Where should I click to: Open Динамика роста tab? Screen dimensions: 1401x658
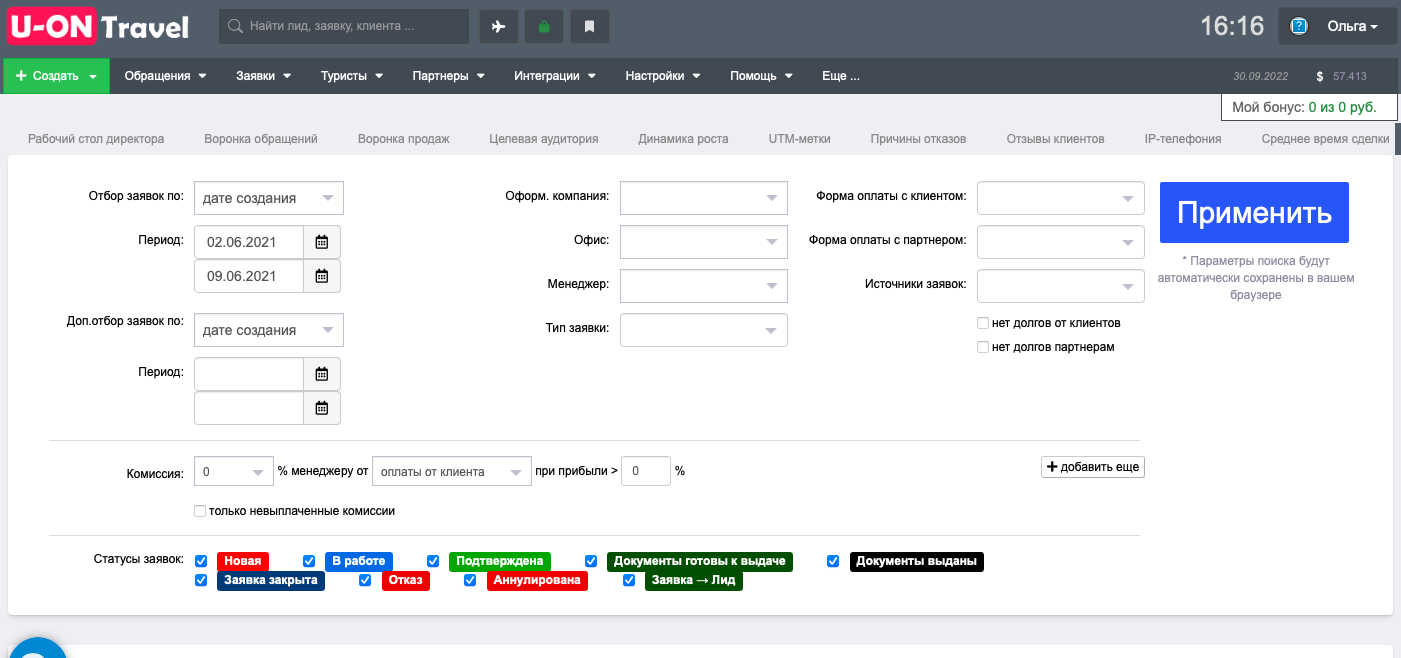coord(683,139)
